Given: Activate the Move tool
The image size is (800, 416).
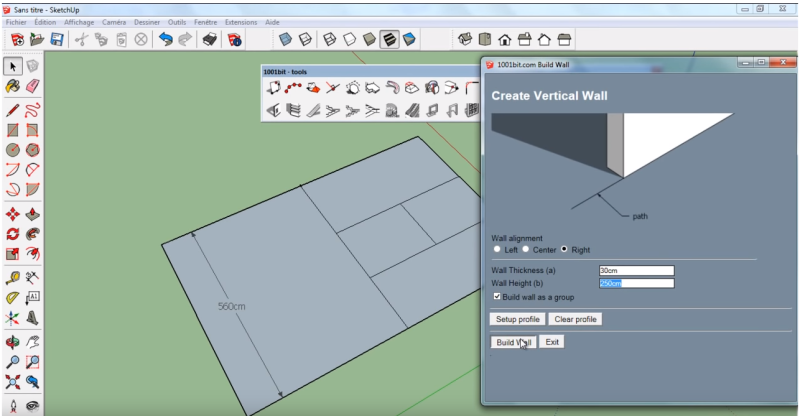Looking at the screenshot, I should point(13,214).
